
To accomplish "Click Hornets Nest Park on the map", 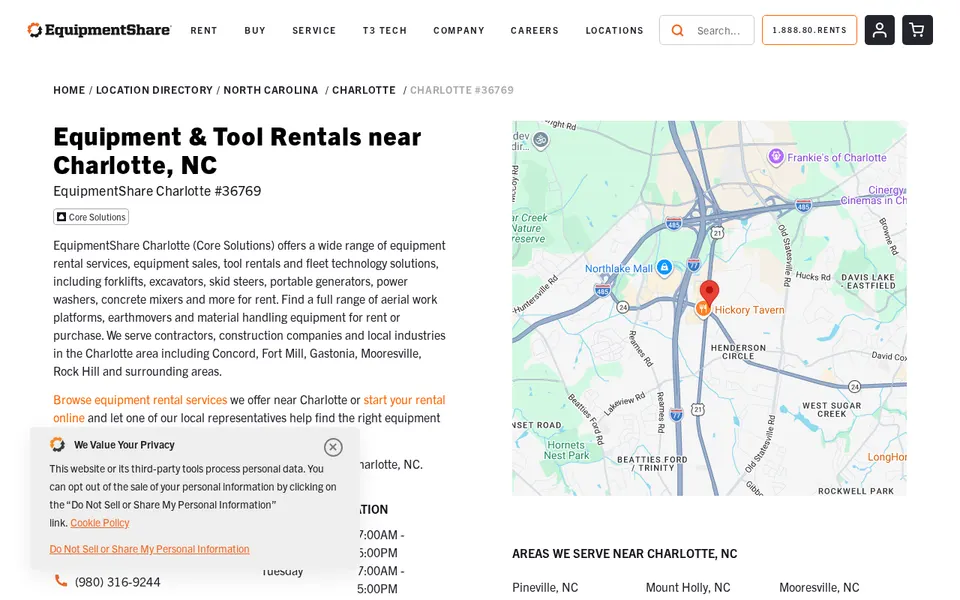I will (566, 450).
